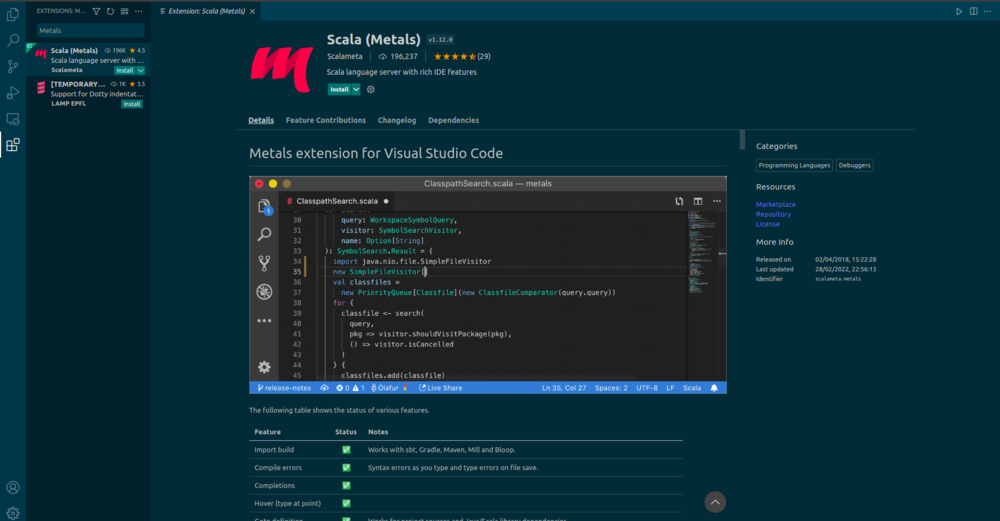Install the LAMP EPFL extension
The height and width of the screenshot is (521, 1000).
tap(132, 104)
